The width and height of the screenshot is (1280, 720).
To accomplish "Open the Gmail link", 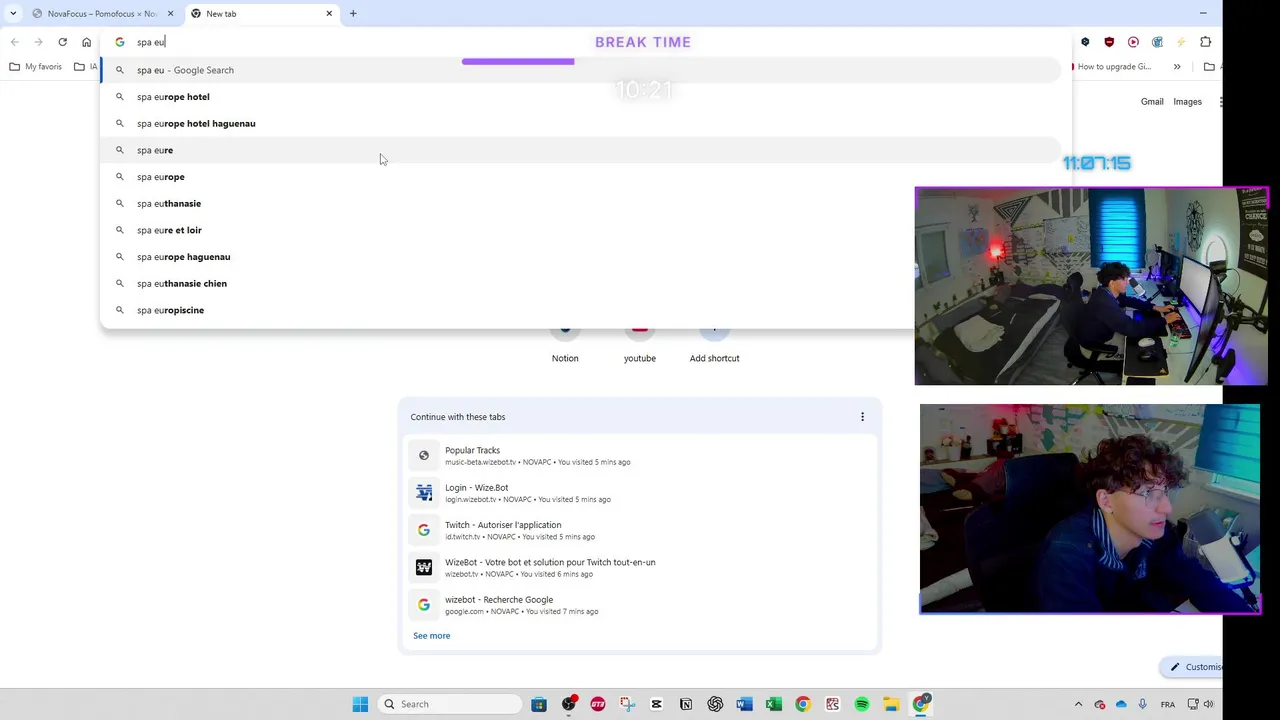I will [x=1152, y=102].
